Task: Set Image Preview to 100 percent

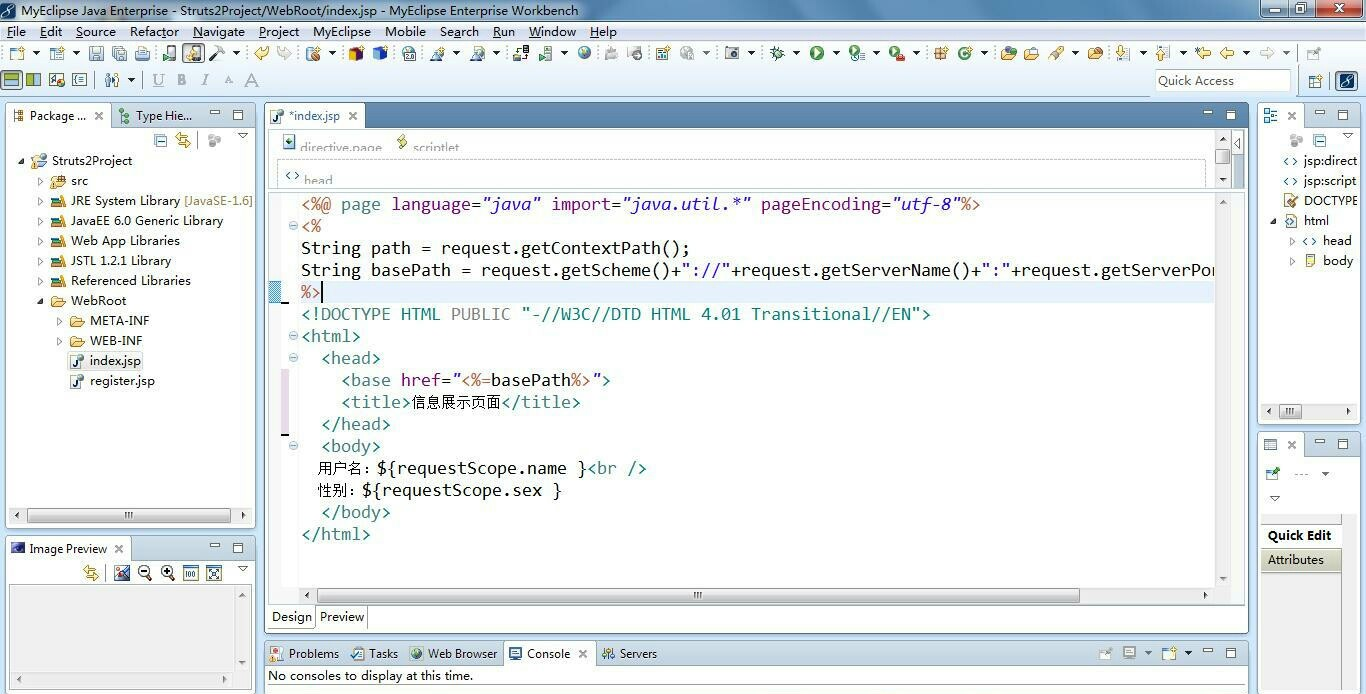Action: (x=190, y=573)
